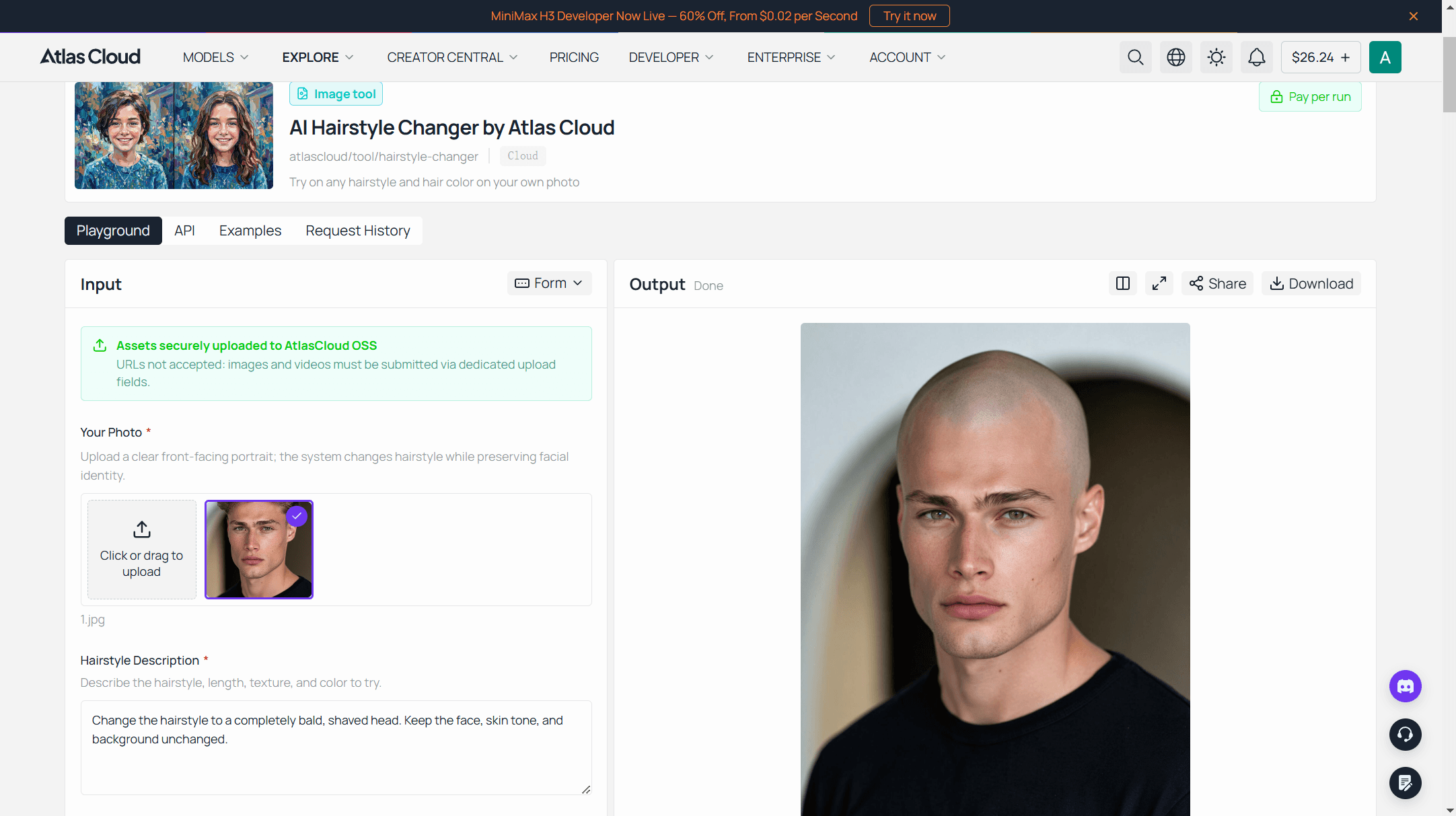
Task: Open the support headset button
Action: point(1405,735)
